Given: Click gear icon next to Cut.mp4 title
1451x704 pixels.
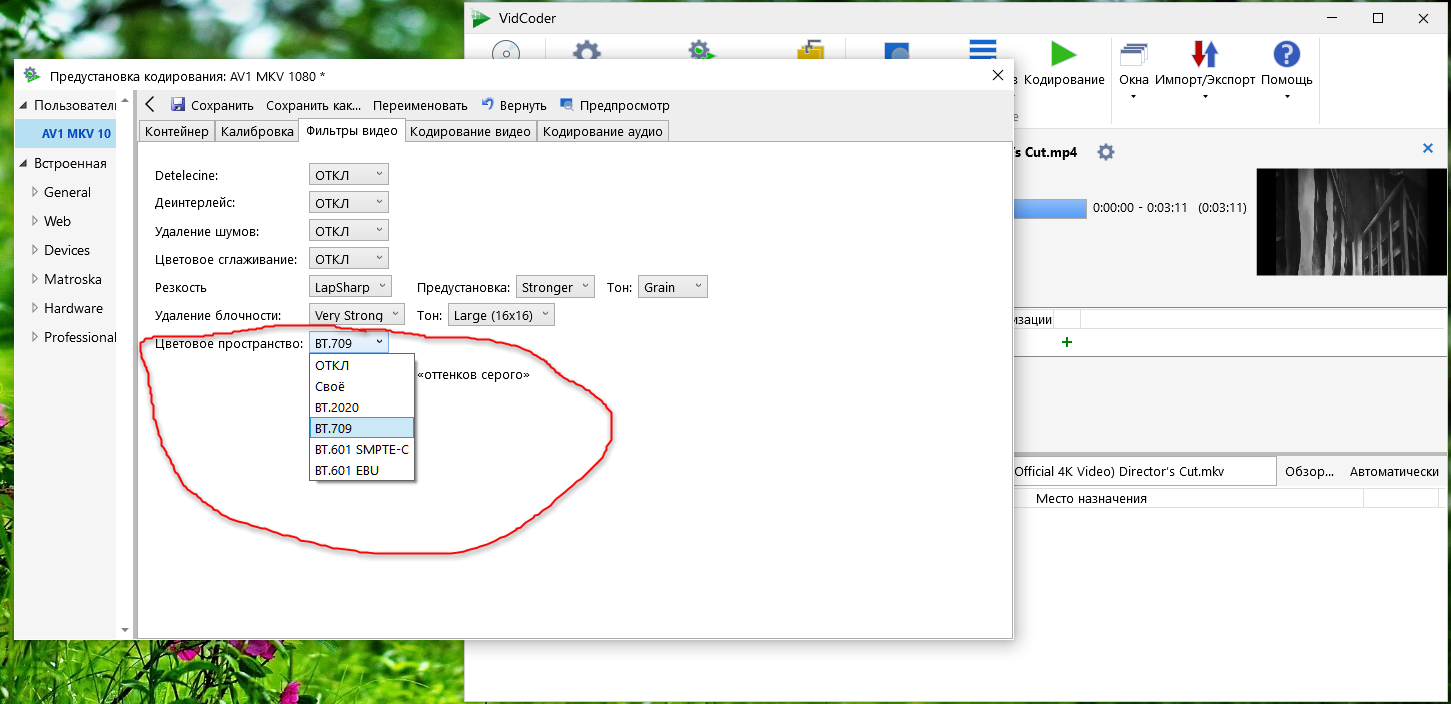Looking at the screenshot, I should pyautogui.click(x=1105, y=152).
